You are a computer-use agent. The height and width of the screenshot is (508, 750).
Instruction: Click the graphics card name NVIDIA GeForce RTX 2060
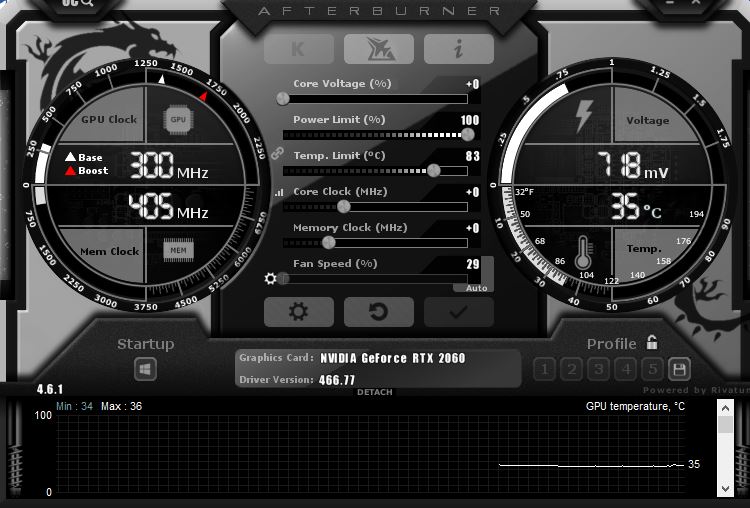pos(393,358)
